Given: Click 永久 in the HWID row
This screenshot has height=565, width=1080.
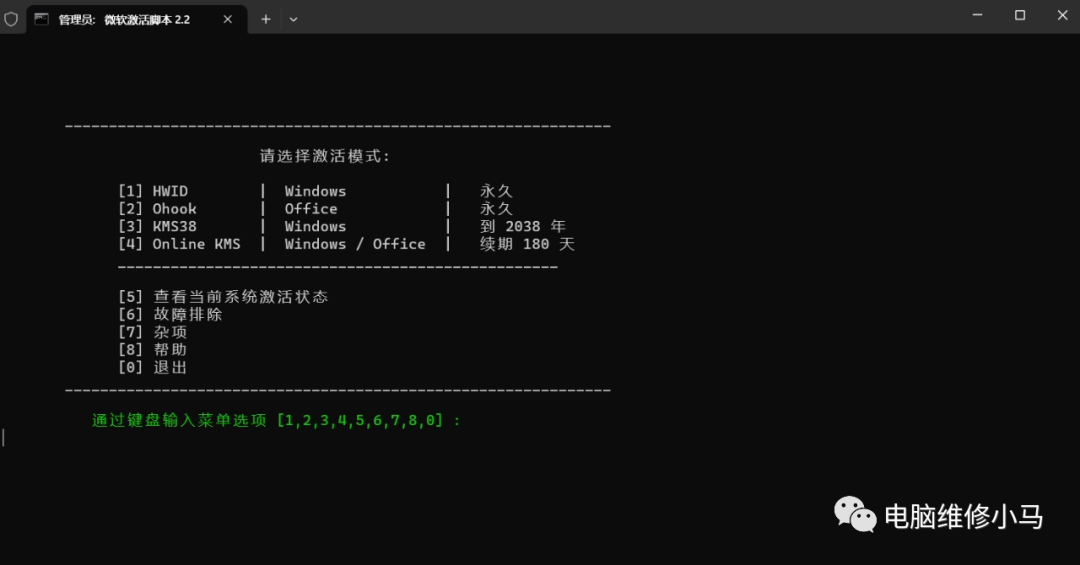Looking at the screenshot, I should coord(497,191).
